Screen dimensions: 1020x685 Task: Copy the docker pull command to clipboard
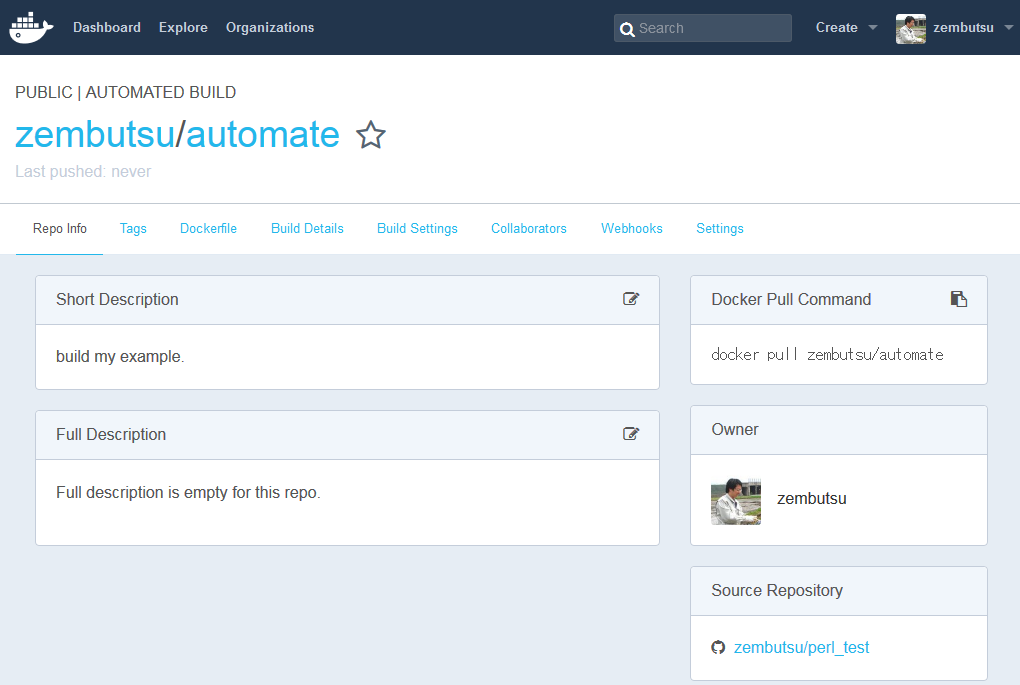pyautogui.click(x=959, y=299)
